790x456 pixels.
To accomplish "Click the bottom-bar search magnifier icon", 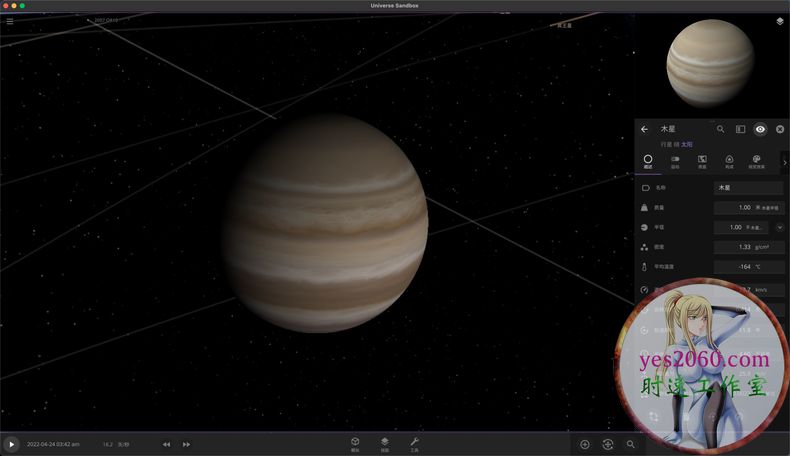I will (x=631, y=444).
